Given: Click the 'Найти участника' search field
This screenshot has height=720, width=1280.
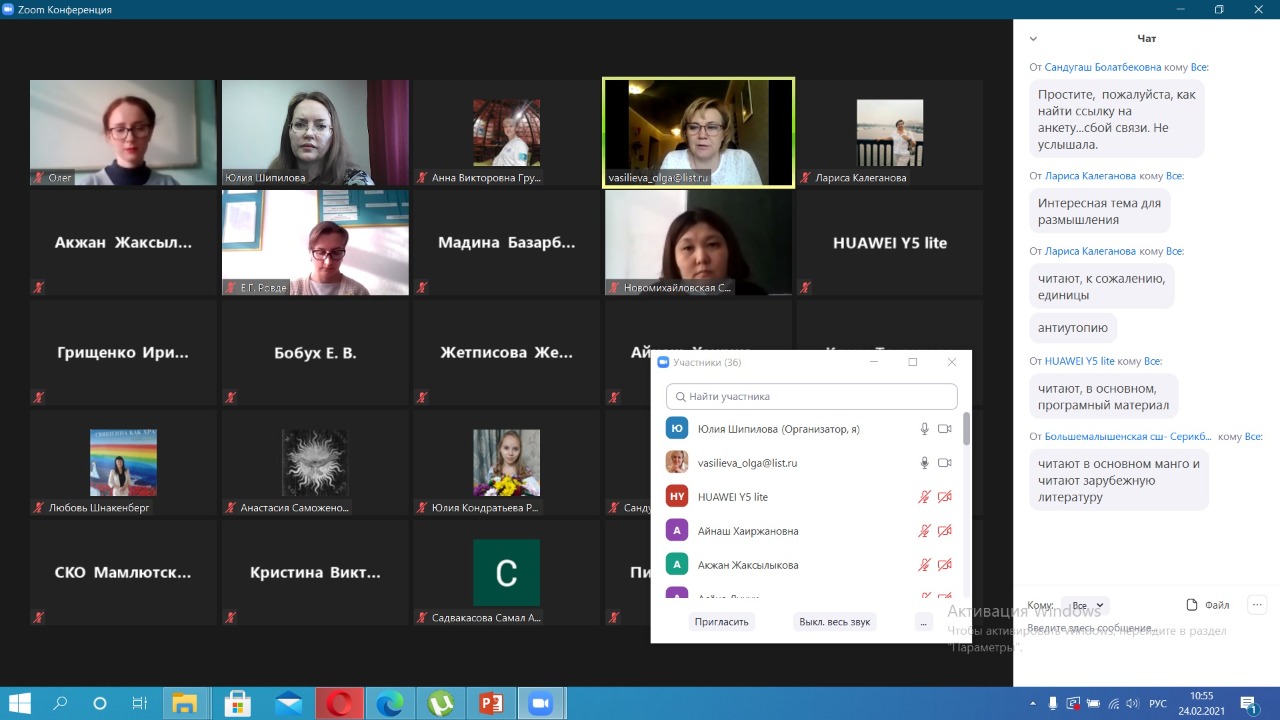Looking at the screenshot, I should 811,396.
